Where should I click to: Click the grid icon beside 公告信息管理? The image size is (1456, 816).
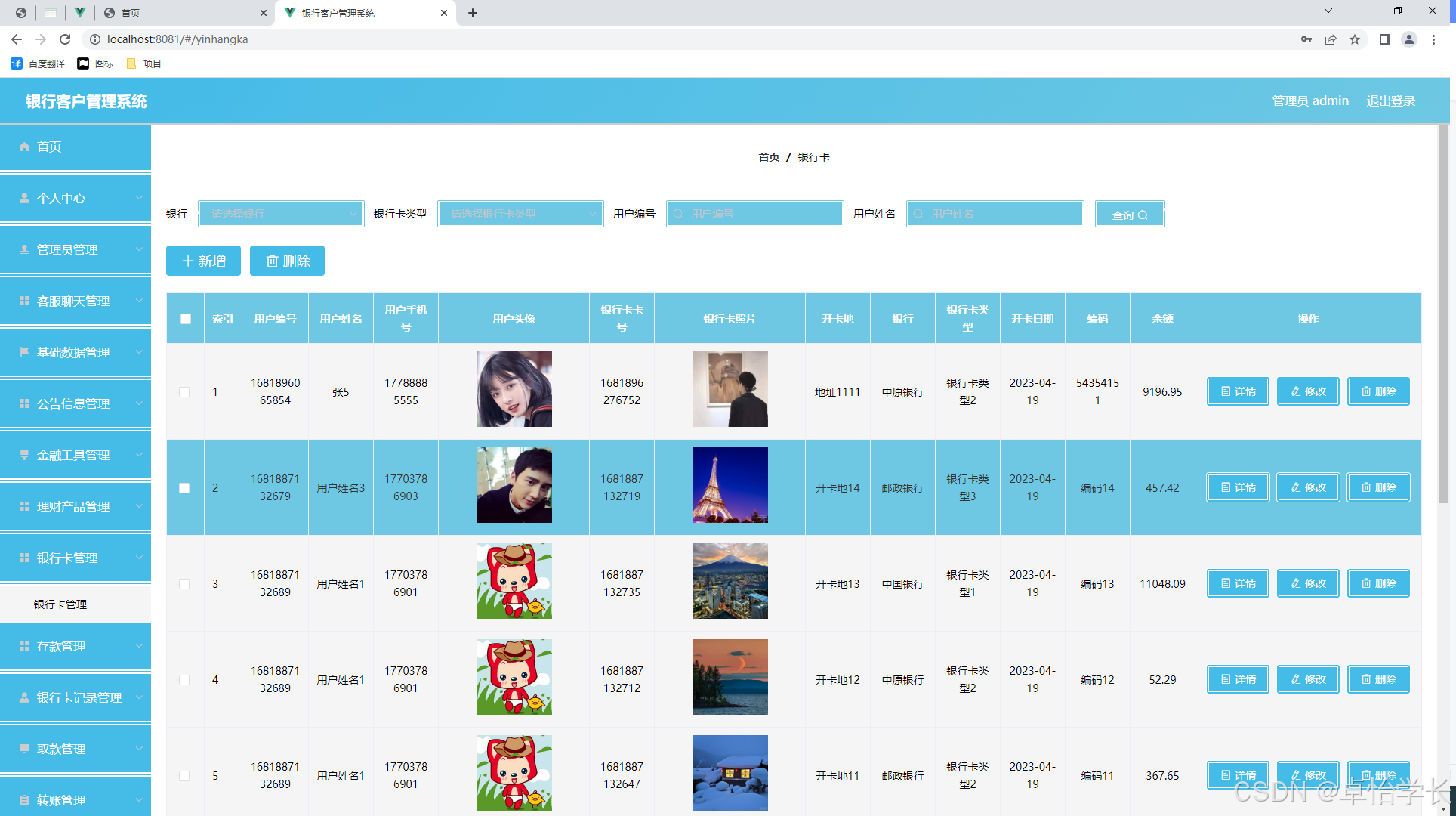tap(24, 403)
